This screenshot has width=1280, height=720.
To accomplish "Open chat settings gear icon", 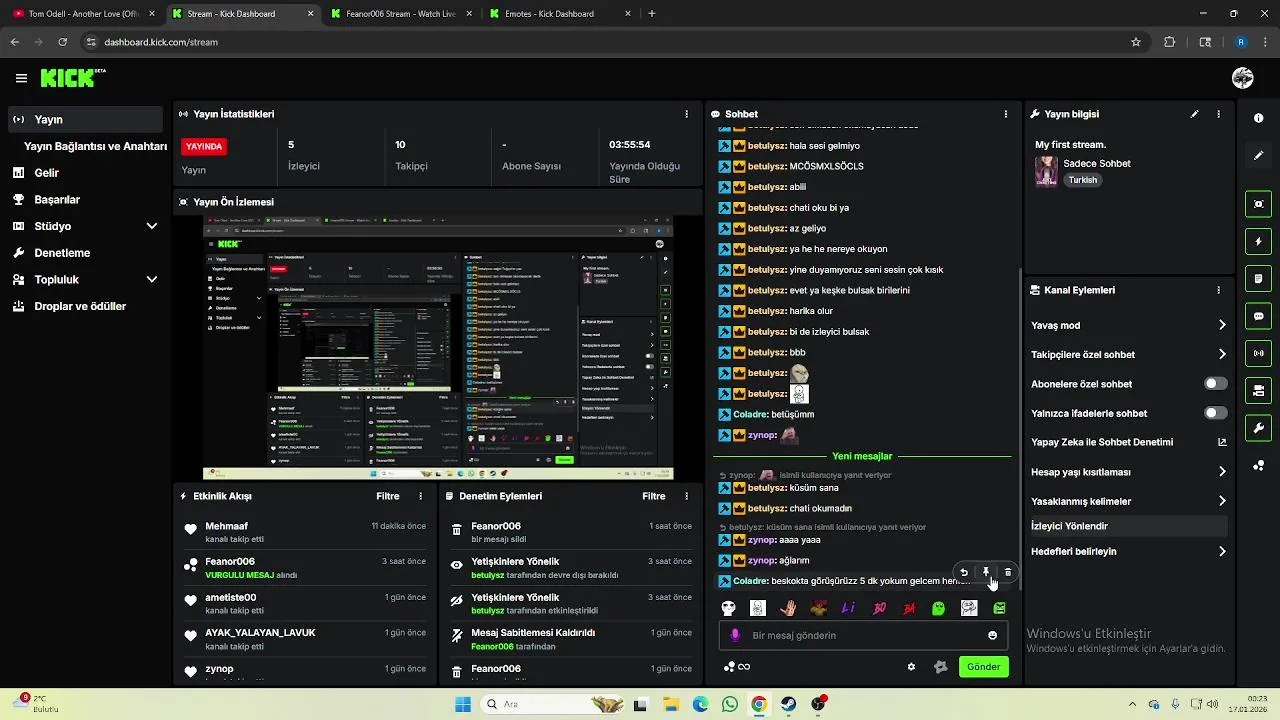I will click(911, 667).
